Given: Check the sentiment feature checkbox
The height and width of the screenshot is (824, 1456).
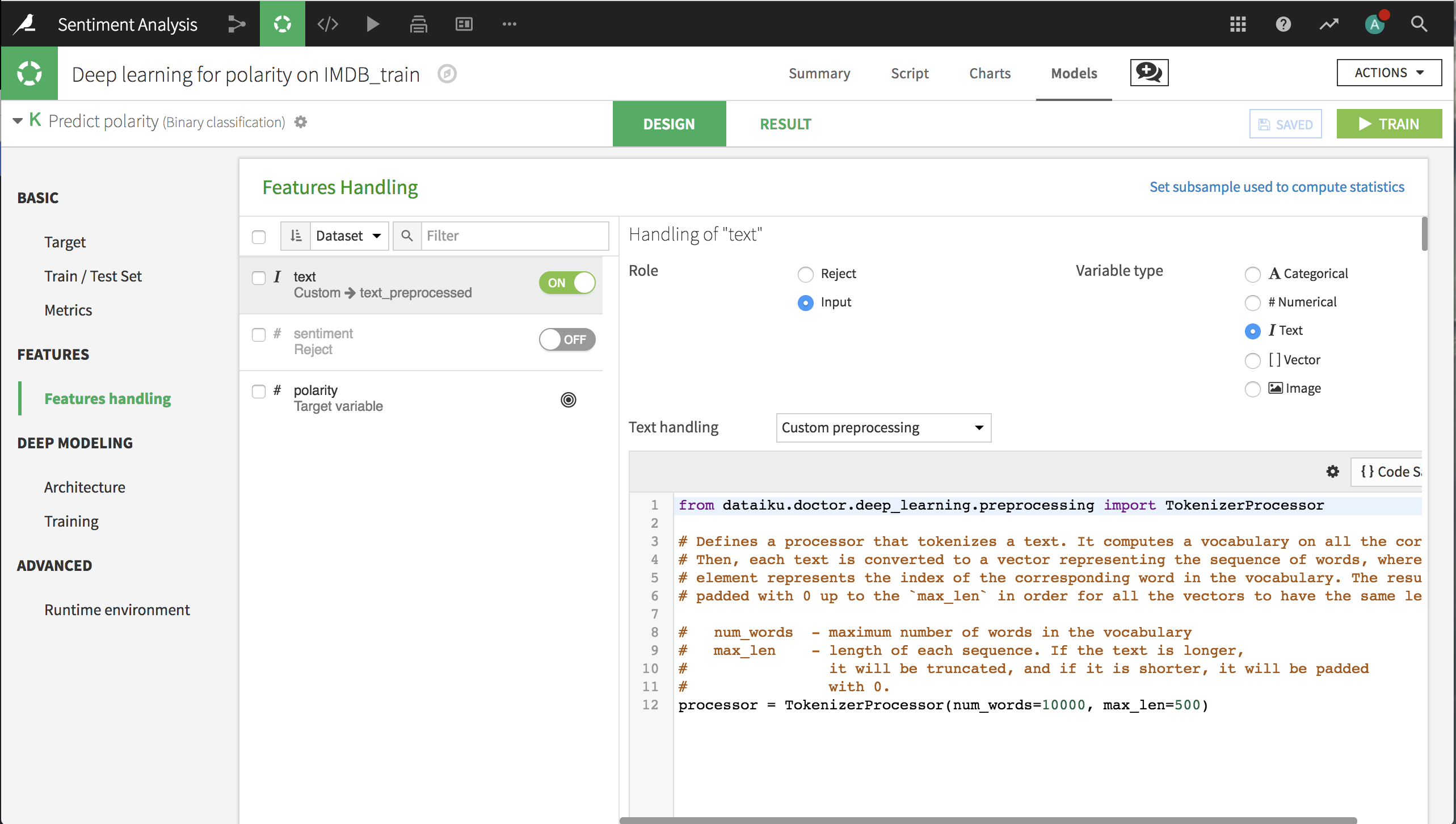Looking at the screenshot, I should (259, 334).
